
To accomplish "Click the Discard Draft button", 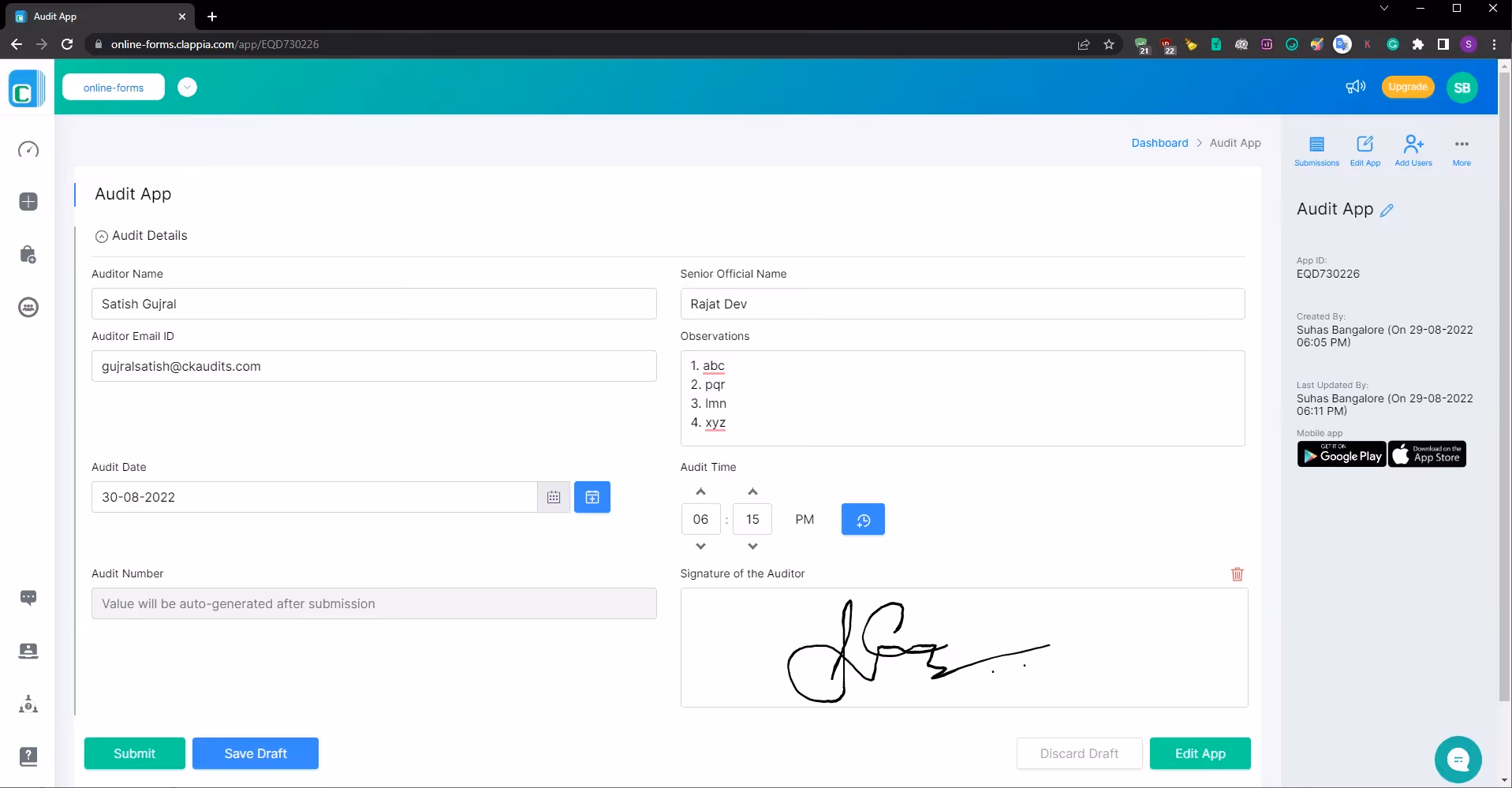I will click(1079, 753).
